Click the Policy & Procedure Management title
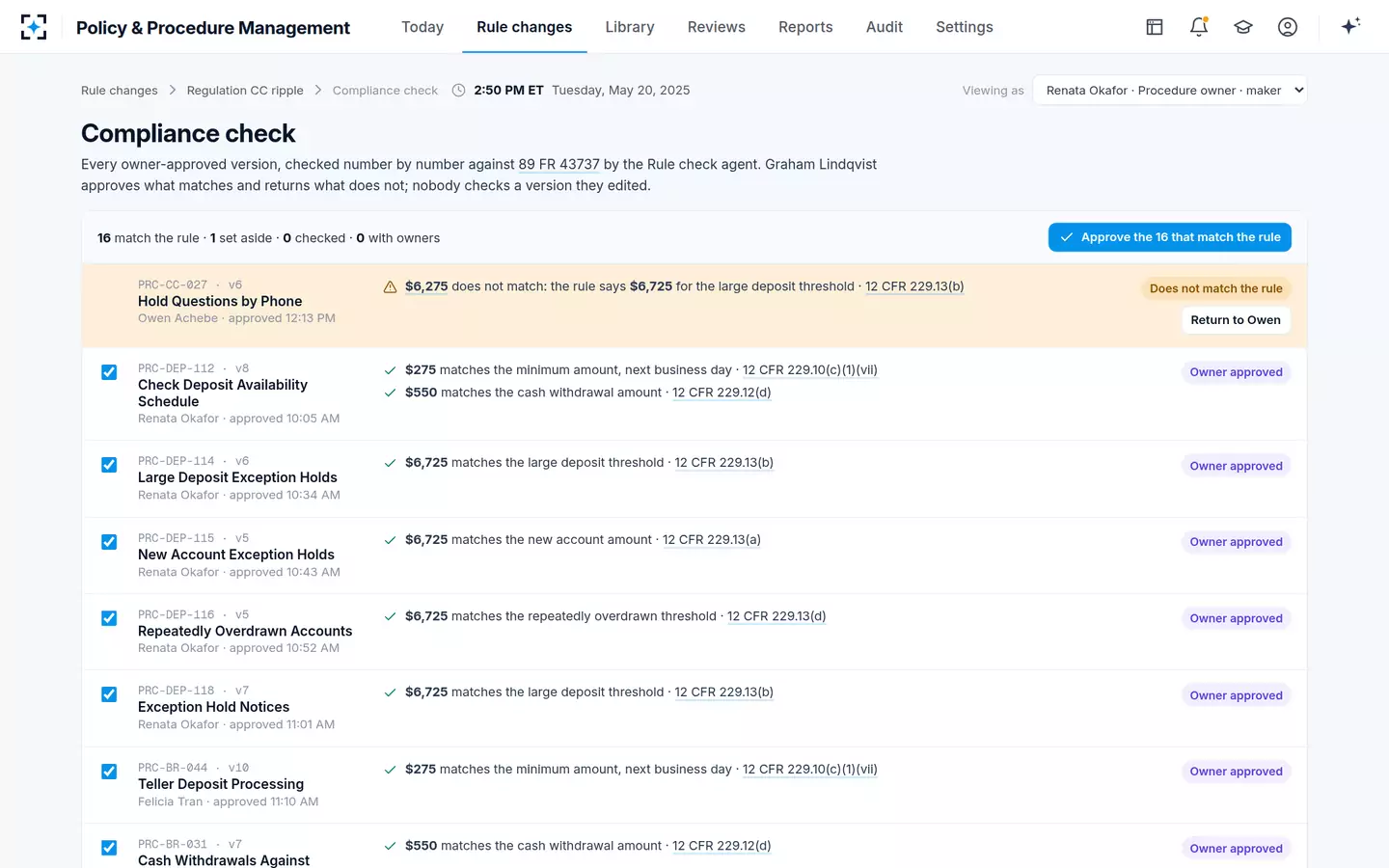The image size is (1389, 868). 213,28
